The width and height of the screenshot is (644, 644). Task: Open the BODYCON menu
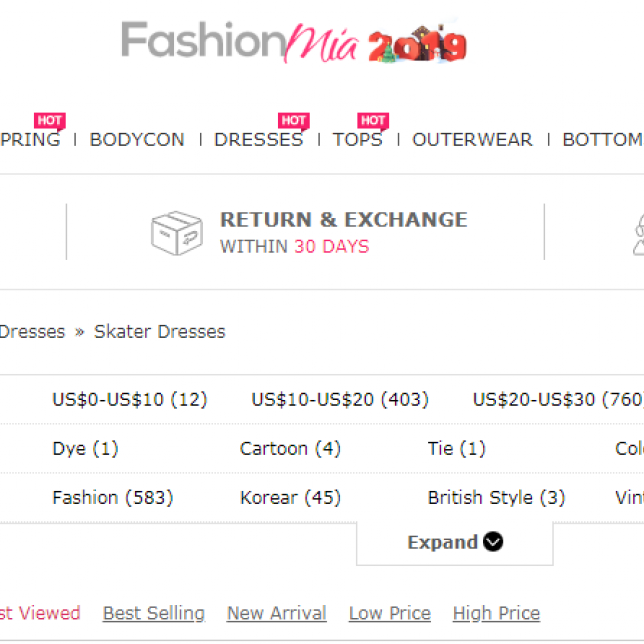pyautogui.click(x=137, y=140)
